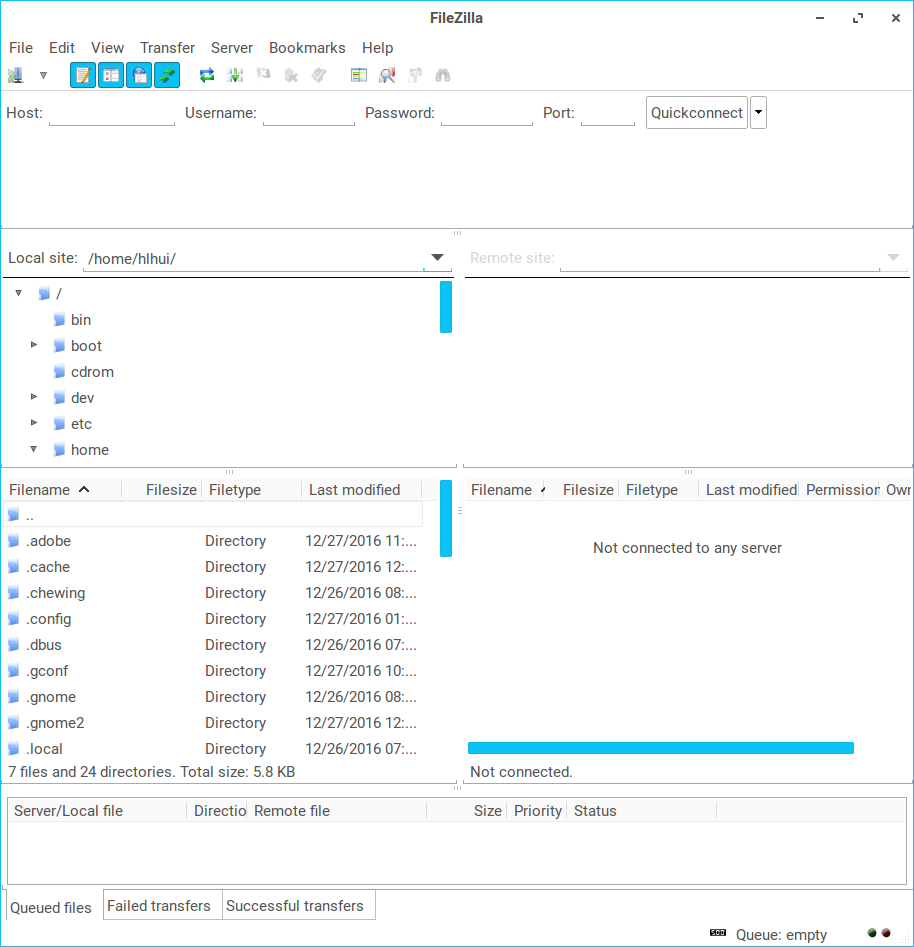
Task: Click the Host input field
Action: 112,114
